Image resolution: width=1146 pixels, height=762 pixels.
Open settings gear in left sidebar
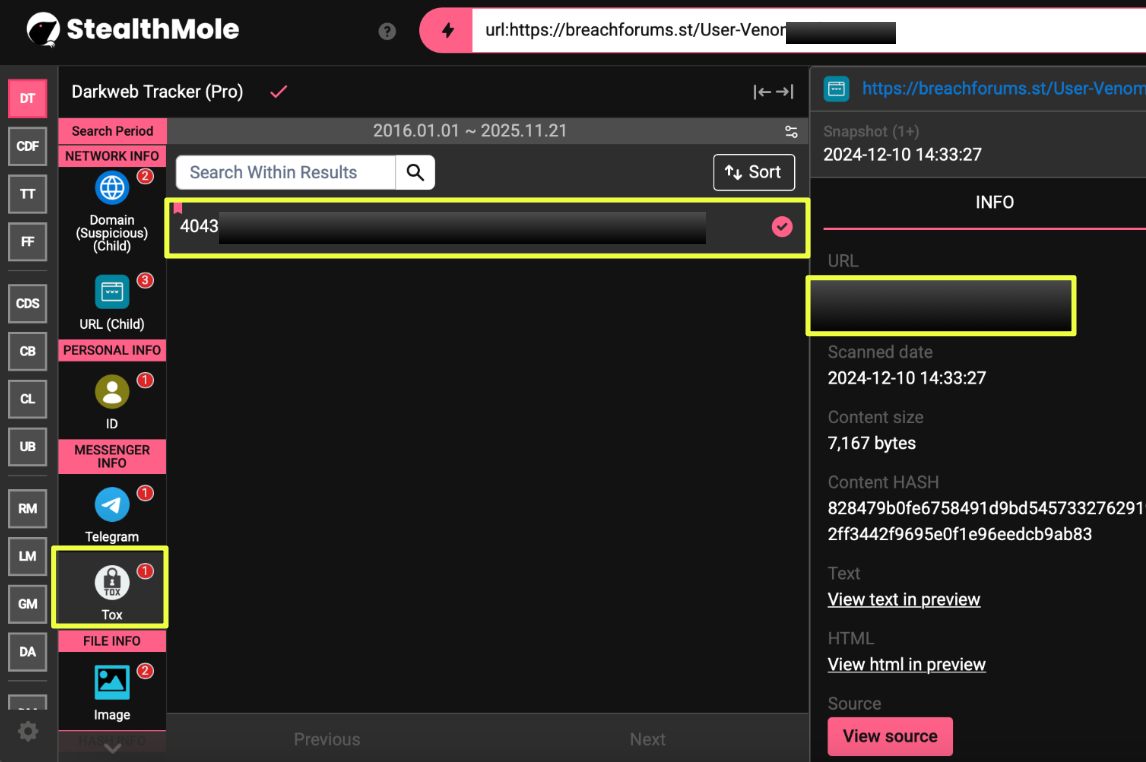(x=28, y=731)
